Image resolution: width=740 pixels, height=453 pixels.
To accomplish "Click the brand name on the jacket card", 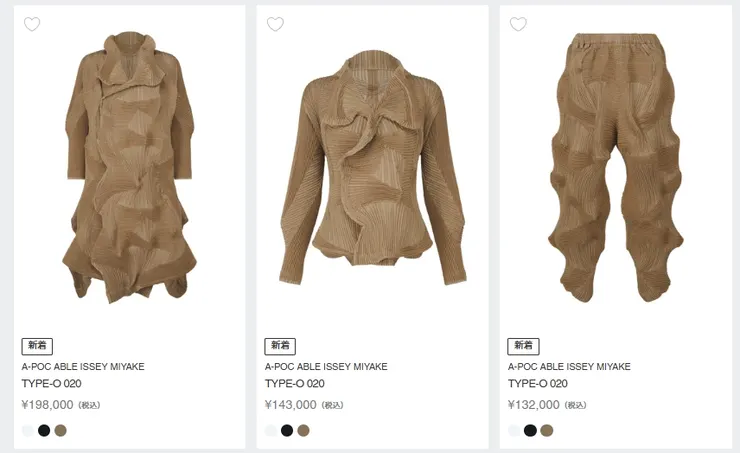I will (326, 367).
